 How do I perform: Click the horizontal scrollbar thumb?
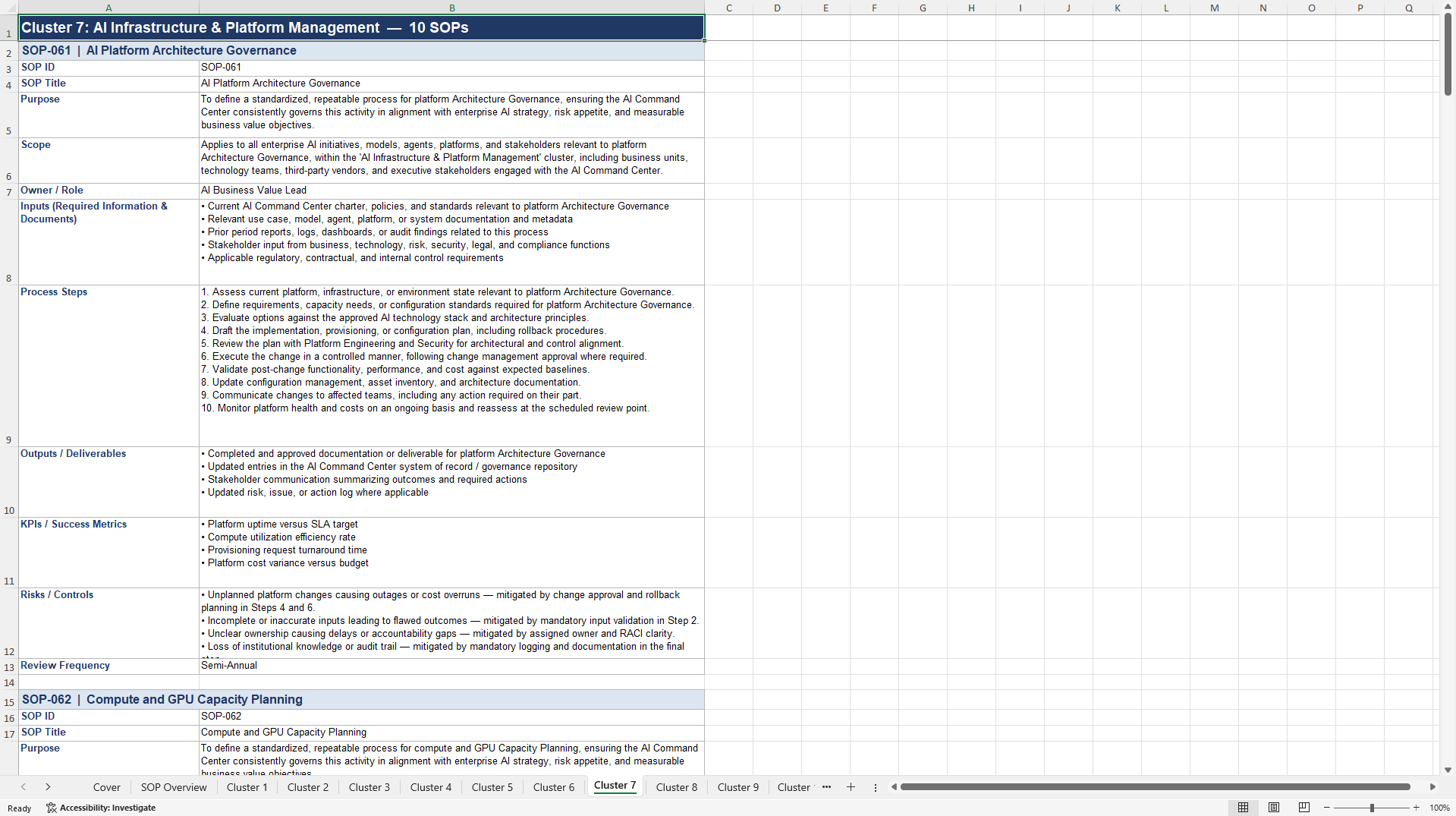1155,787
